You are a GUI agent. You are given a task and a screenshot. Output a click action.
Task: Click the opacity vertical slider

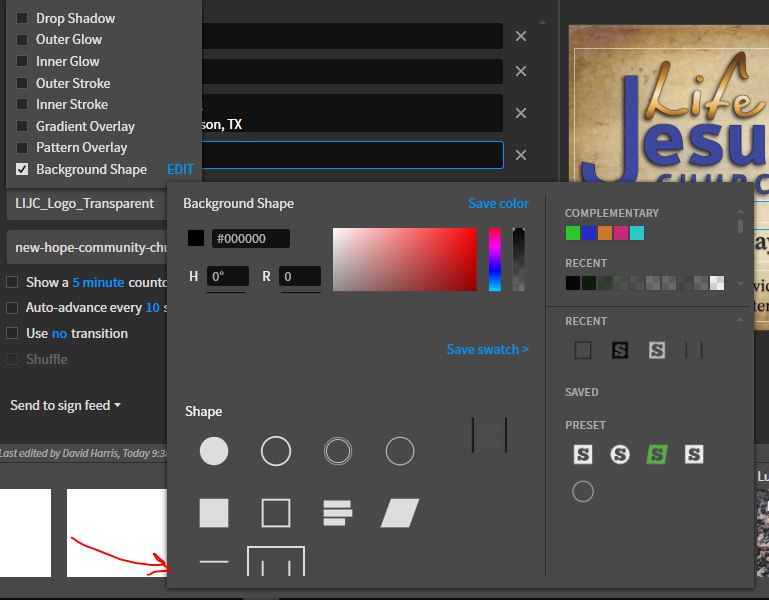point(518,260)
